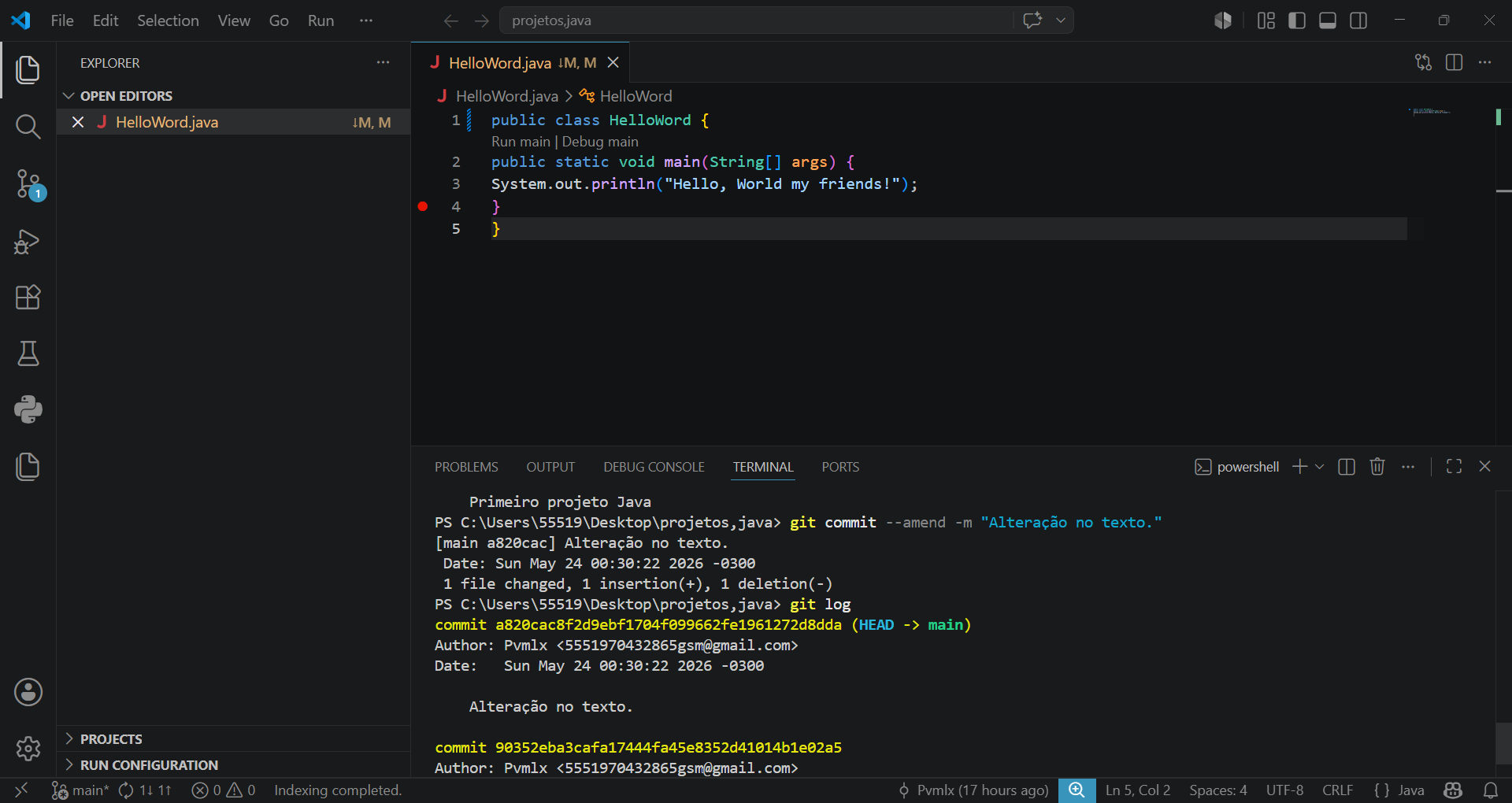Screen dimensions: 1512x803
Task: Toggle maximized panel size
Action: pos(1454,467)
